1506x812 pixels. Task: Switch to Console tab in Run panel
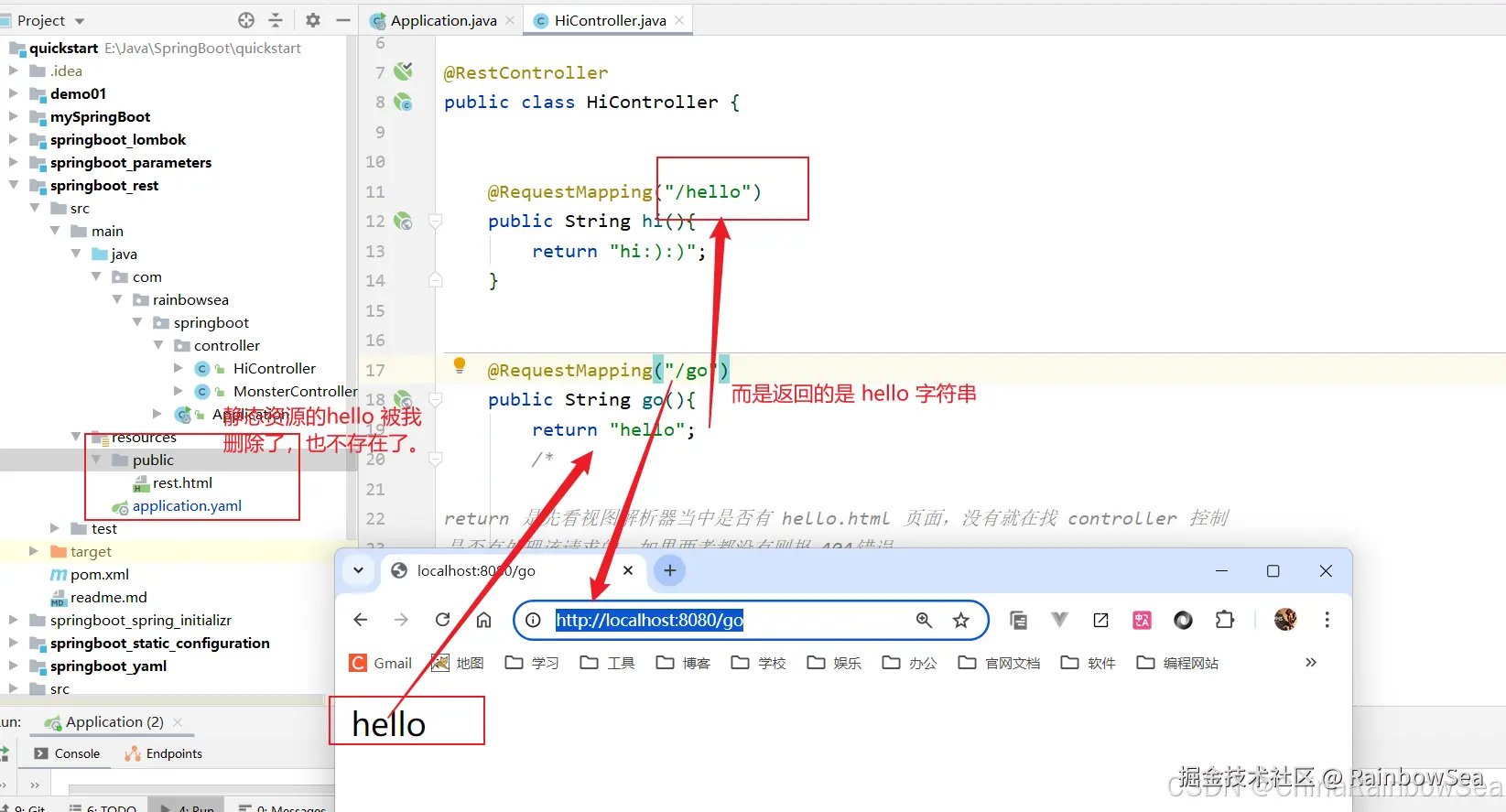pyautogui.click(x=67, y=753)
